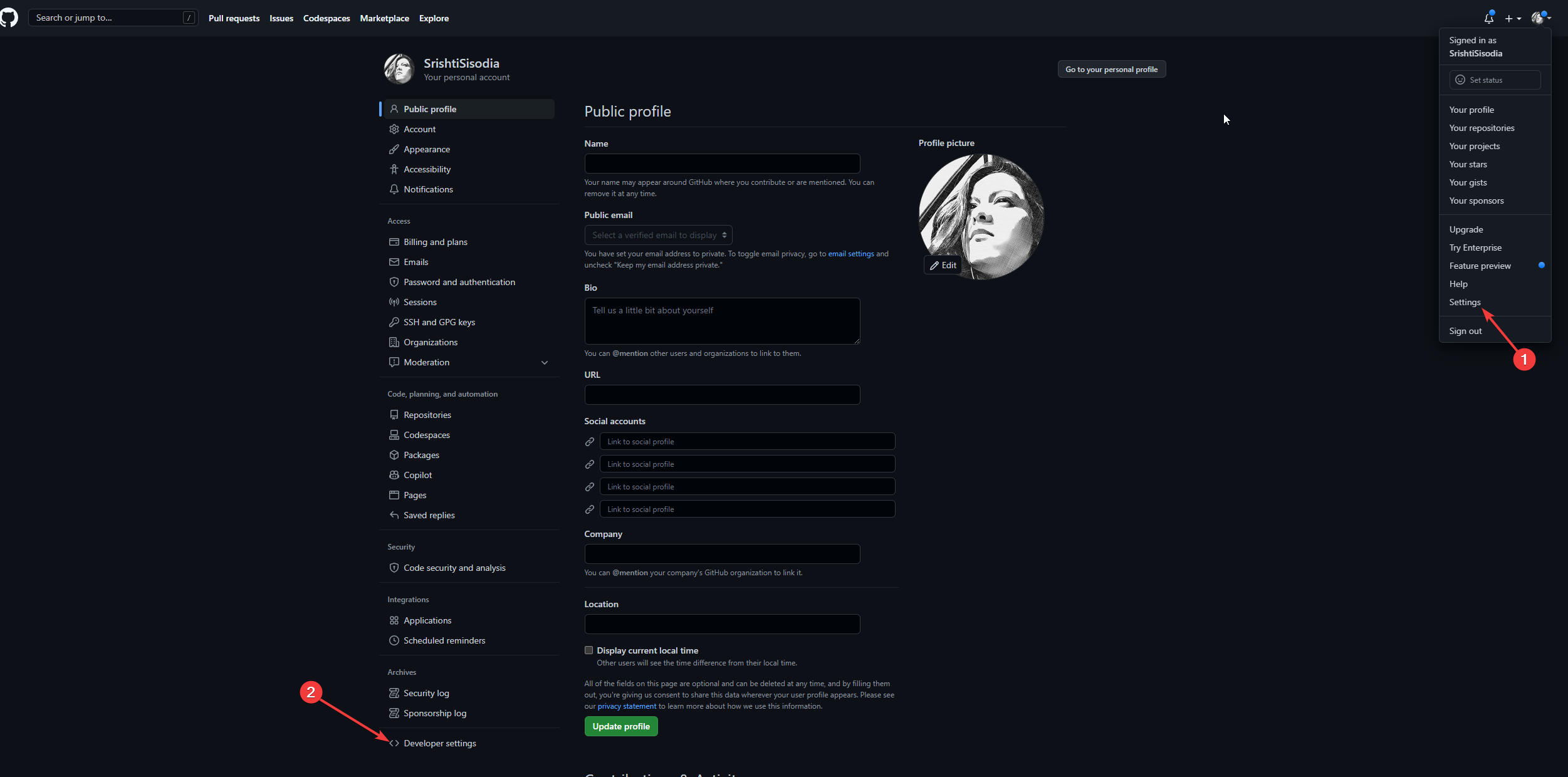The height and width of the screenshot is (777, 1568).
Task: Toggle Display current local time checkbox
Action: (589, 650)
